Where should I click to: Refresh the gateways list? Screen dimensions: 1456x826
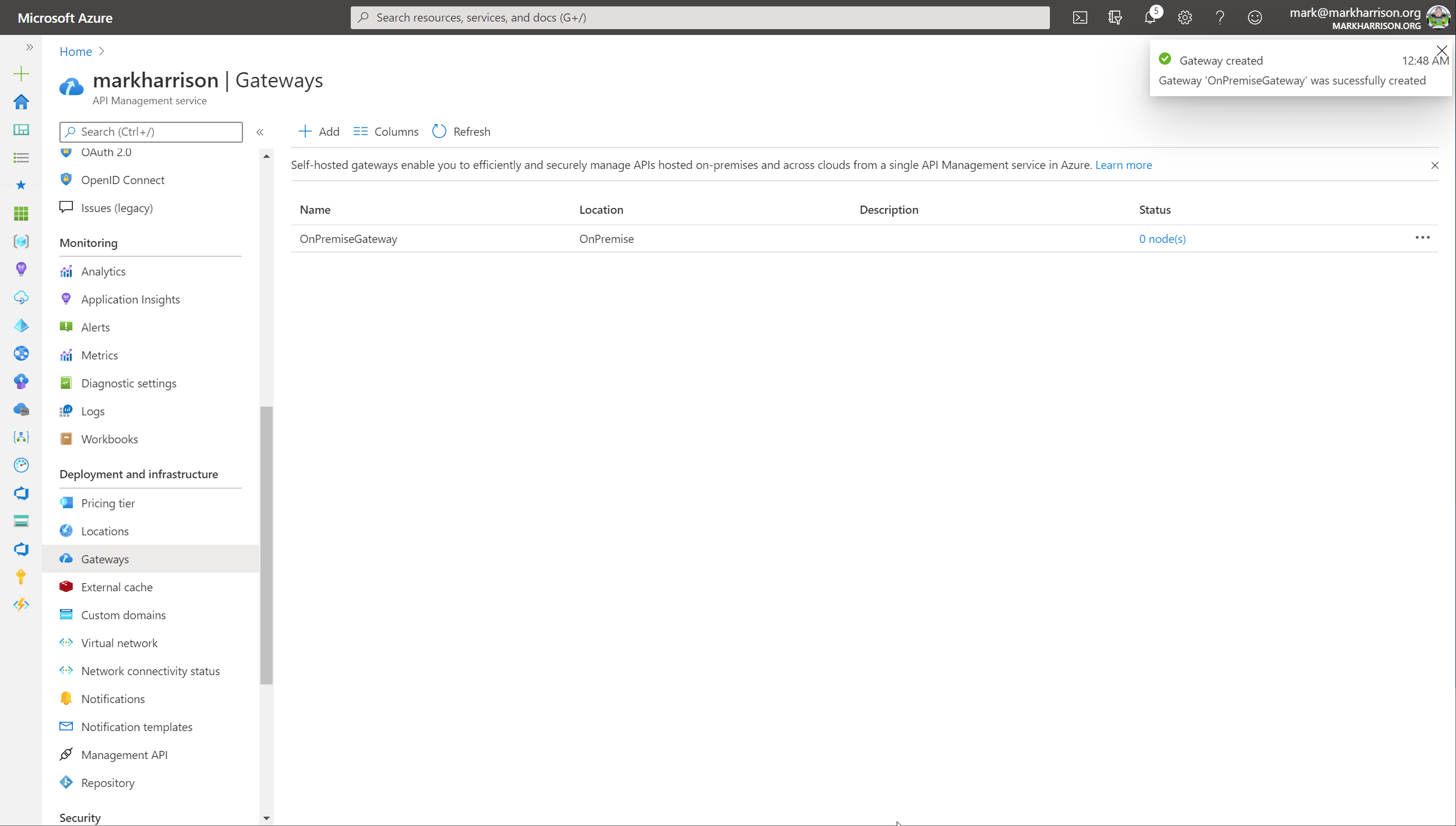pos(461,132)
